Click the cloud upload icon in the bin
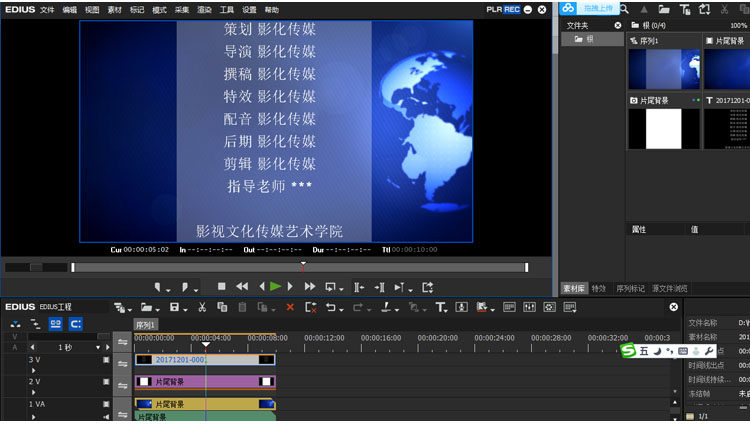The width and height of the screenshot is (750, 425). tap(568, 8)
